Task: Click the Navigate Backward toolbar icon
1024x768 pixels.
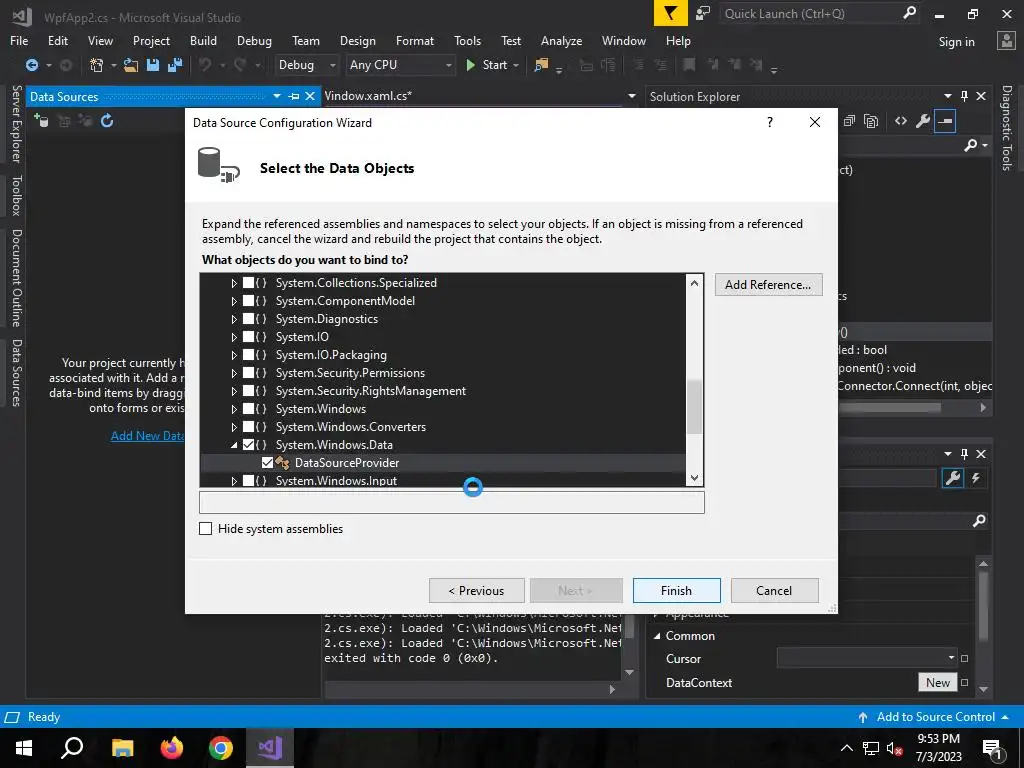Action: (x=31, y=65)
